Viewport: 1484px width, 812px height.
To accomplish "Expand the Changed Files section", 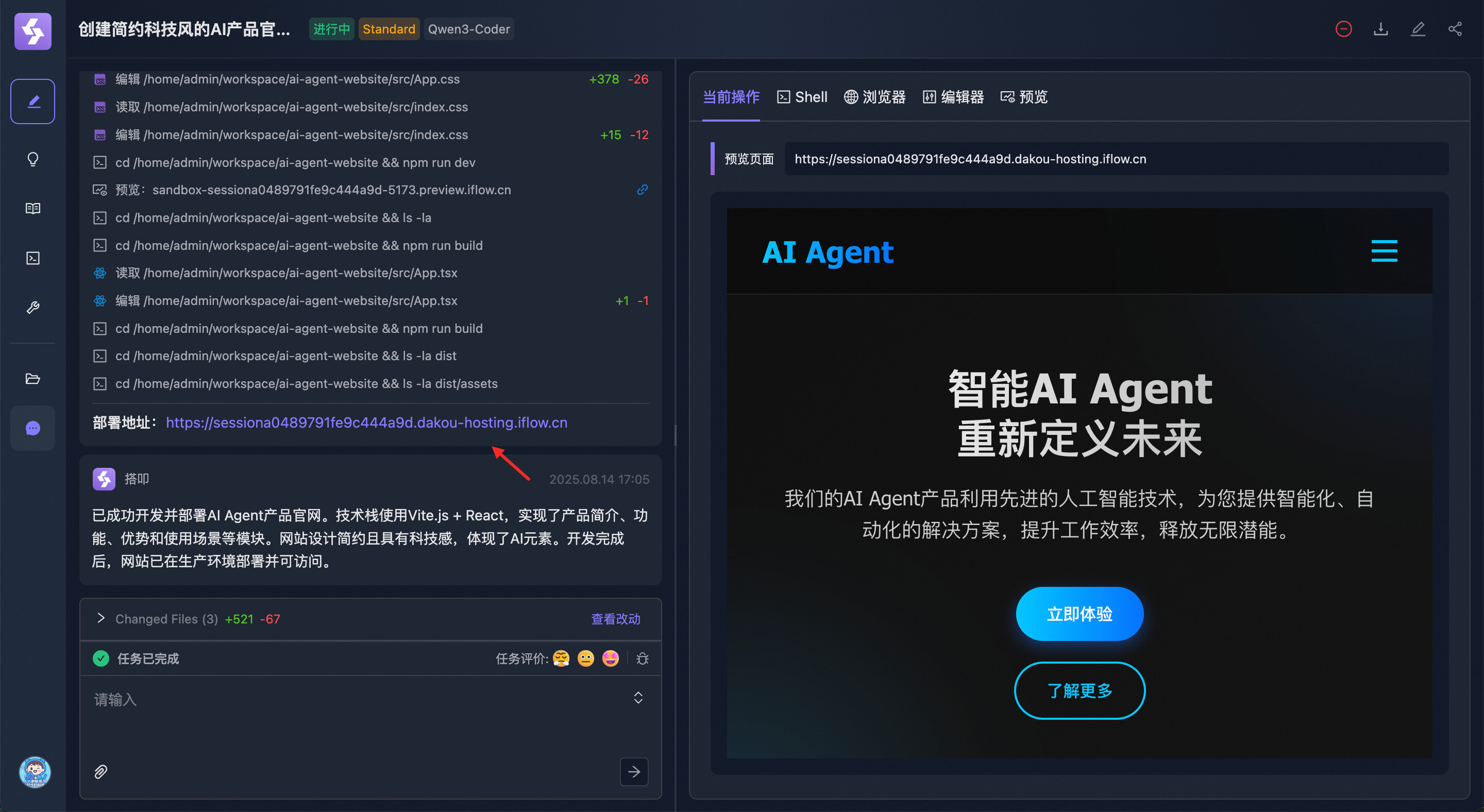I will point(101,618).
